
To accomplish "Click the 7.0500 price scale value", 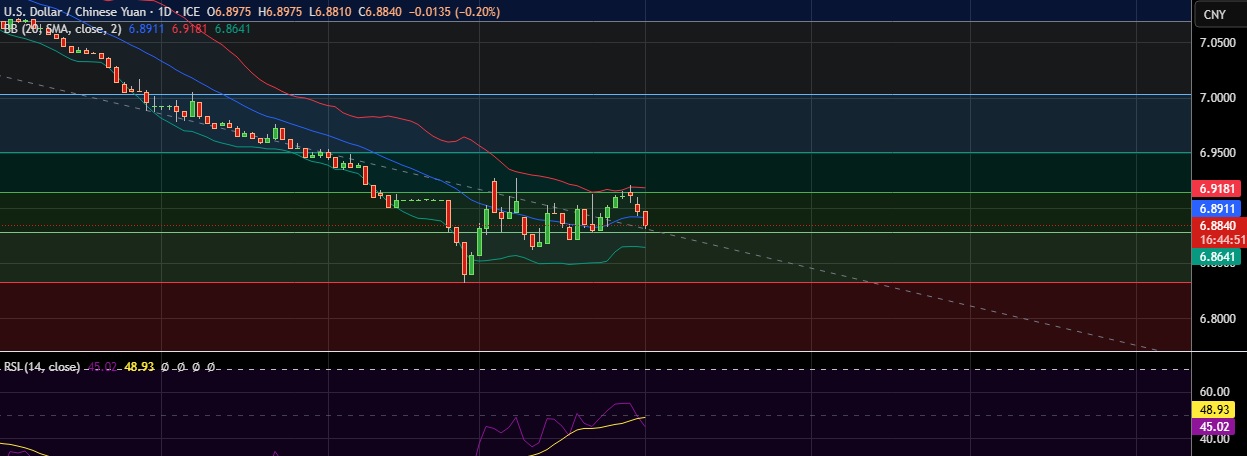I will pos(1219,43).
